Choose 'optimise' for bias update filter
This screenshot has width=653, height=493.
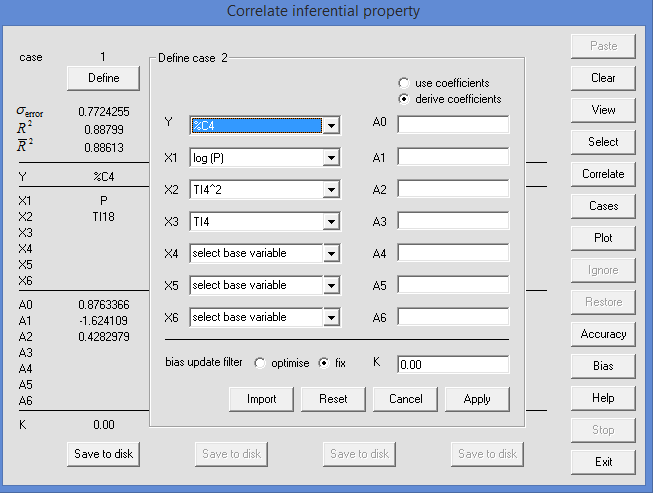[x=260, y=363]
